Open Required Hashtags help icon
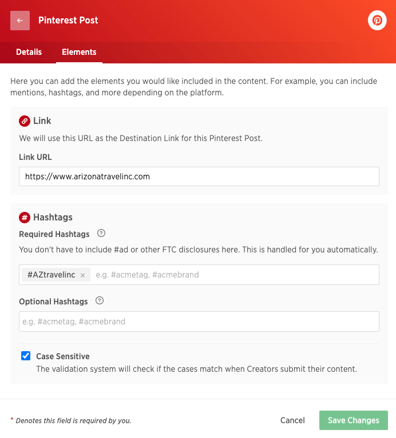This screenshot has width=396, height=438. point(101,233)
